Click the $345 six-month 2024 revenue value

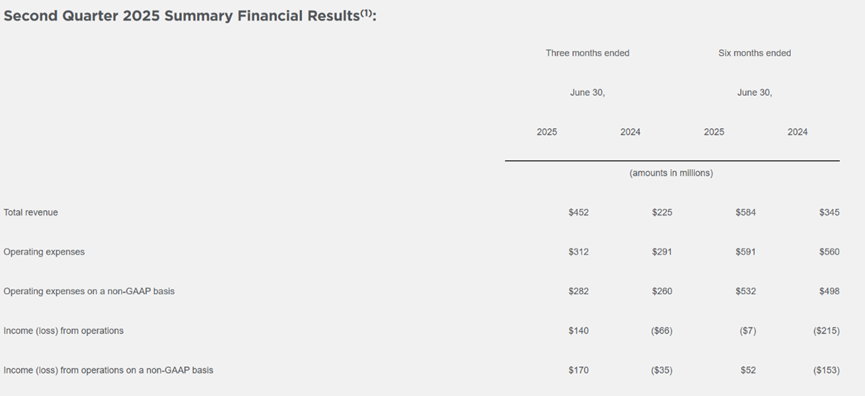829,212
